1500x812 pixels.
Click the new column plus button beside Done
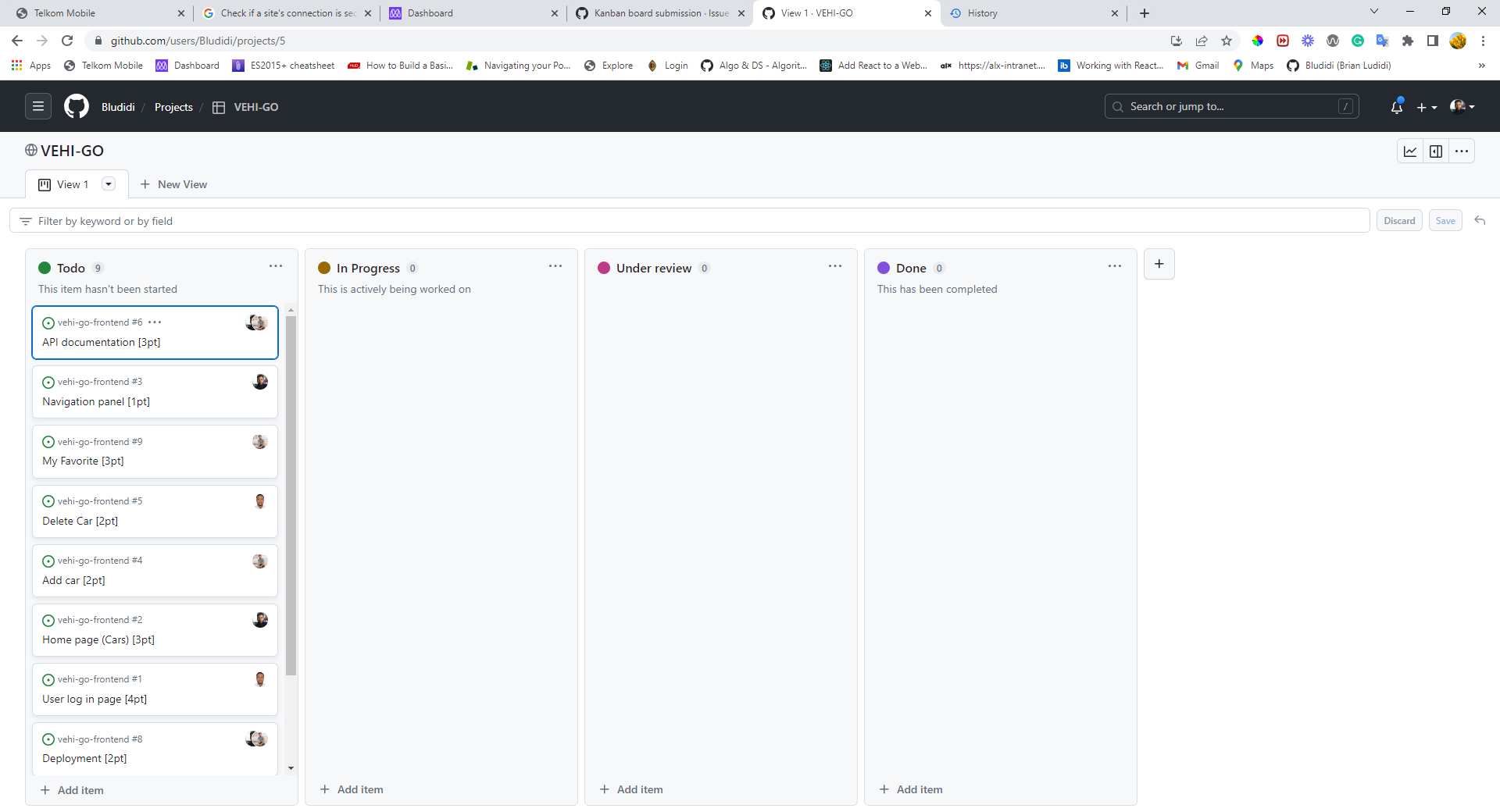tap(1159, 264)
